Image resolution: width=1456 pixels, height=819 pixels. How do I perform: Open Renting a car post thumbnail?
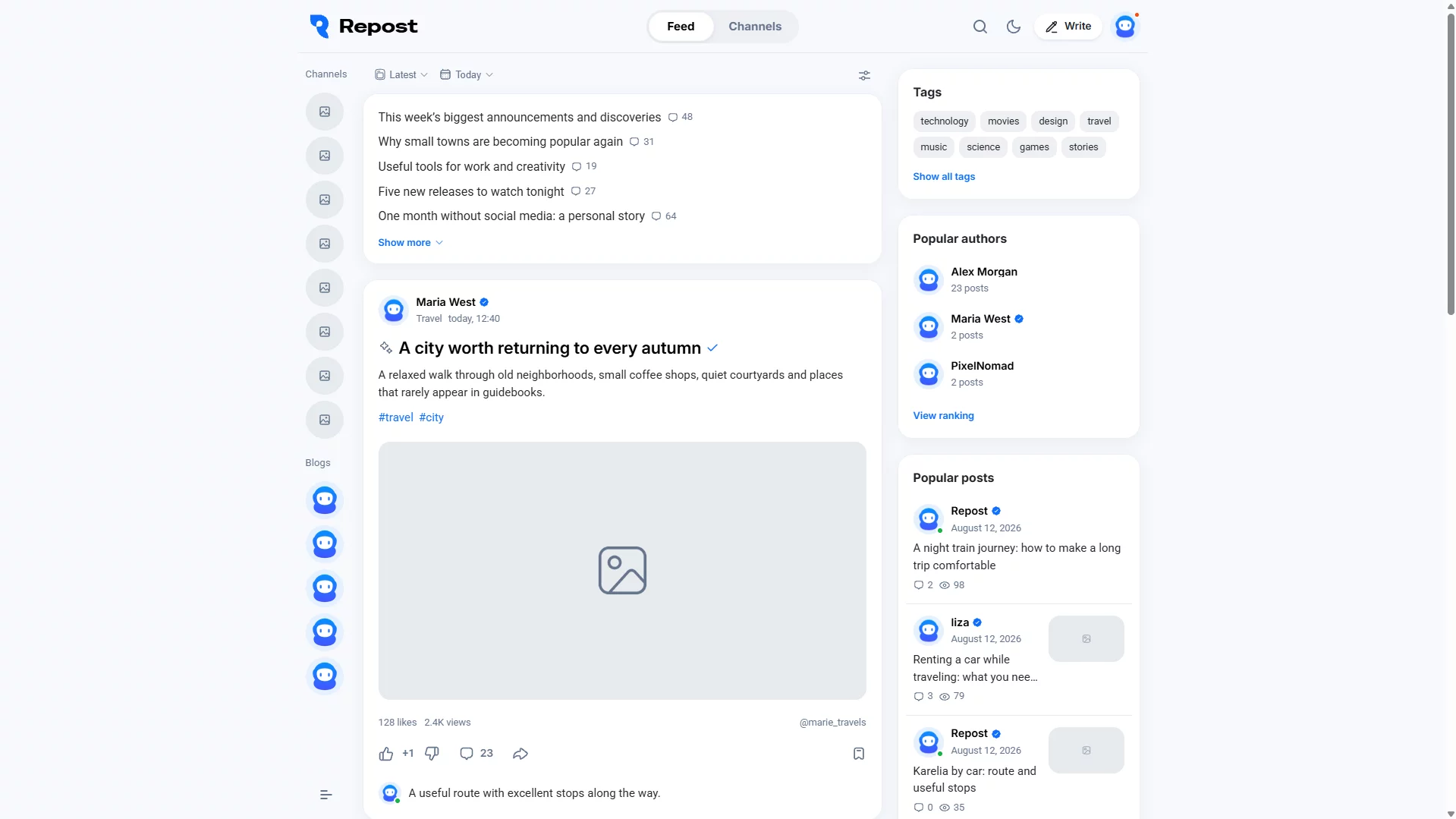pos(1086,639)
